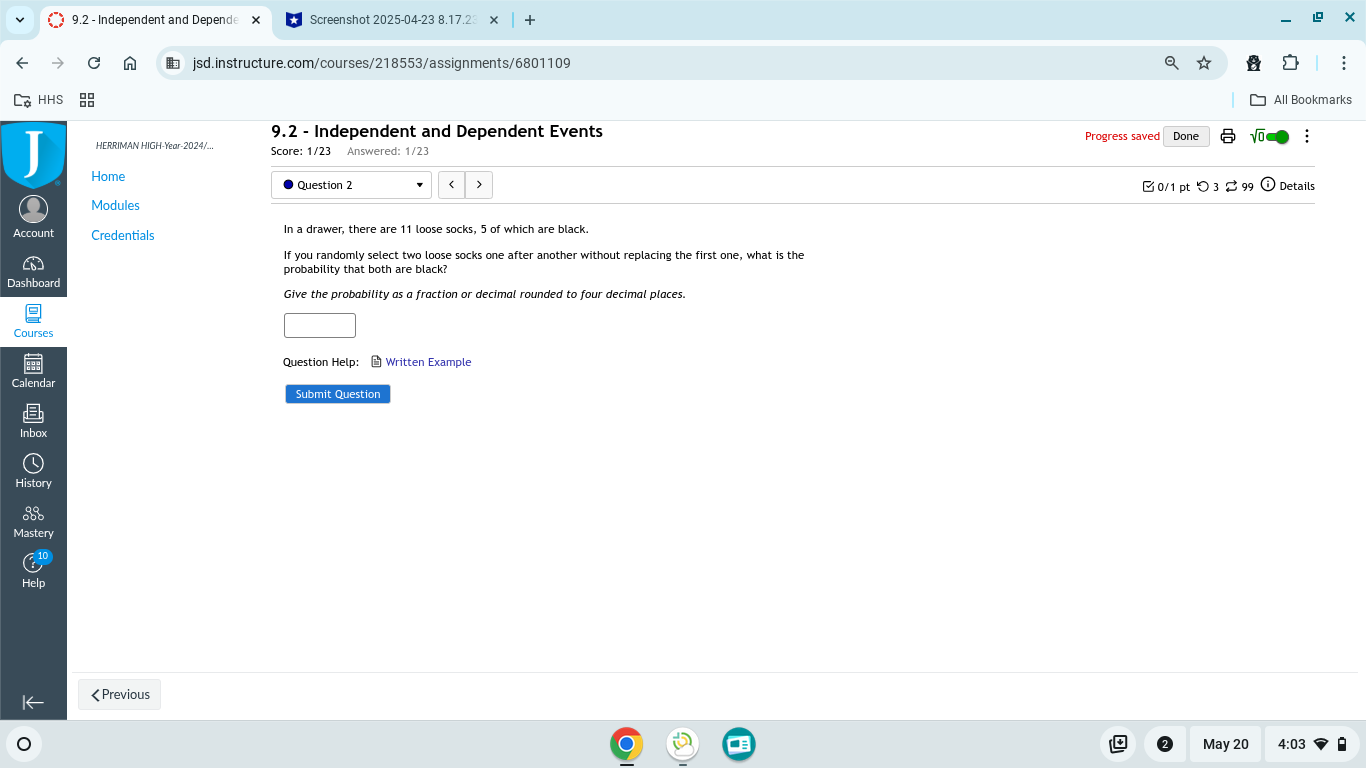Viewport: 1366px width, 768px height.
Task: Click the Previous navigation button
Action: coord(120,694)
